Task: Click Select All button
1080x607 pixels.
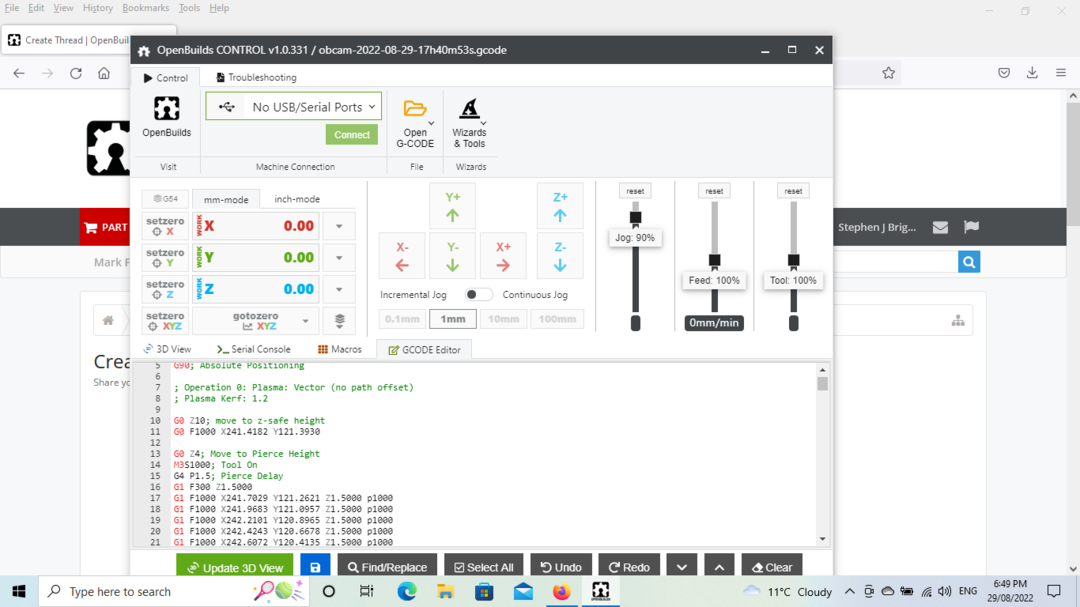Action: coord(484,567)
